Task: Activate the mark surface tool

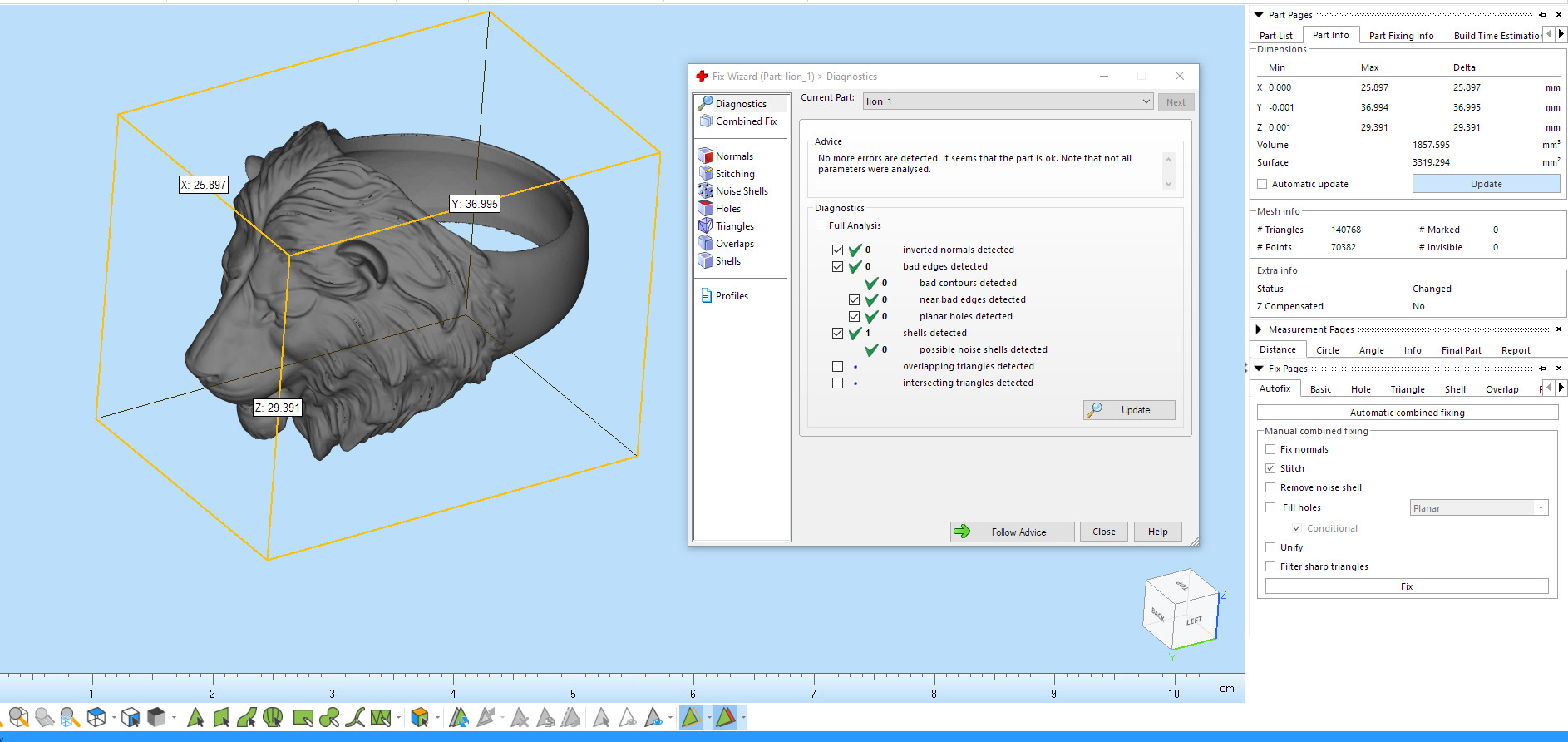Action: [x=247, y=717]
